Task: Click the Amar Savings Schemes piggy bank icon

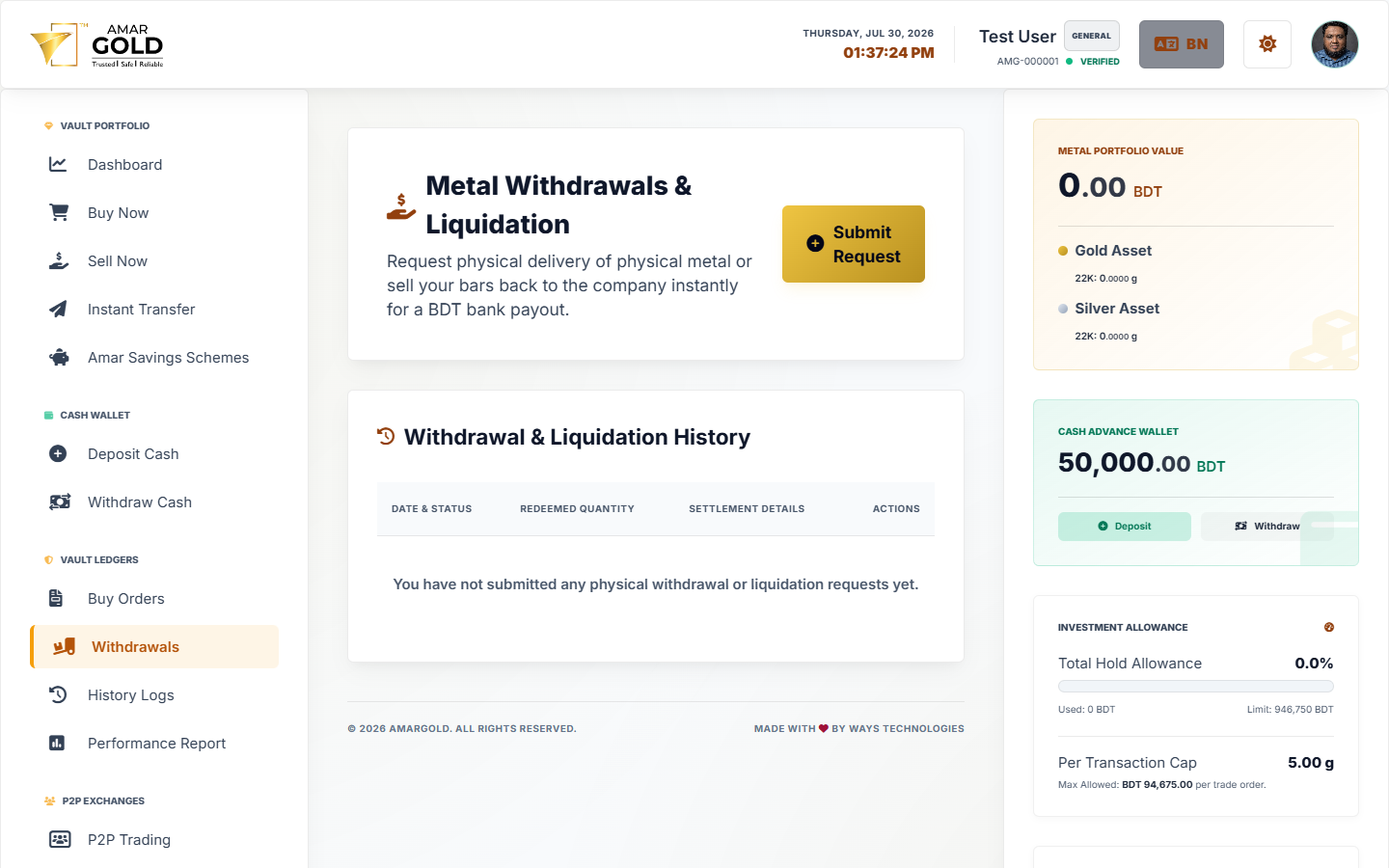Action: point(59,358)
